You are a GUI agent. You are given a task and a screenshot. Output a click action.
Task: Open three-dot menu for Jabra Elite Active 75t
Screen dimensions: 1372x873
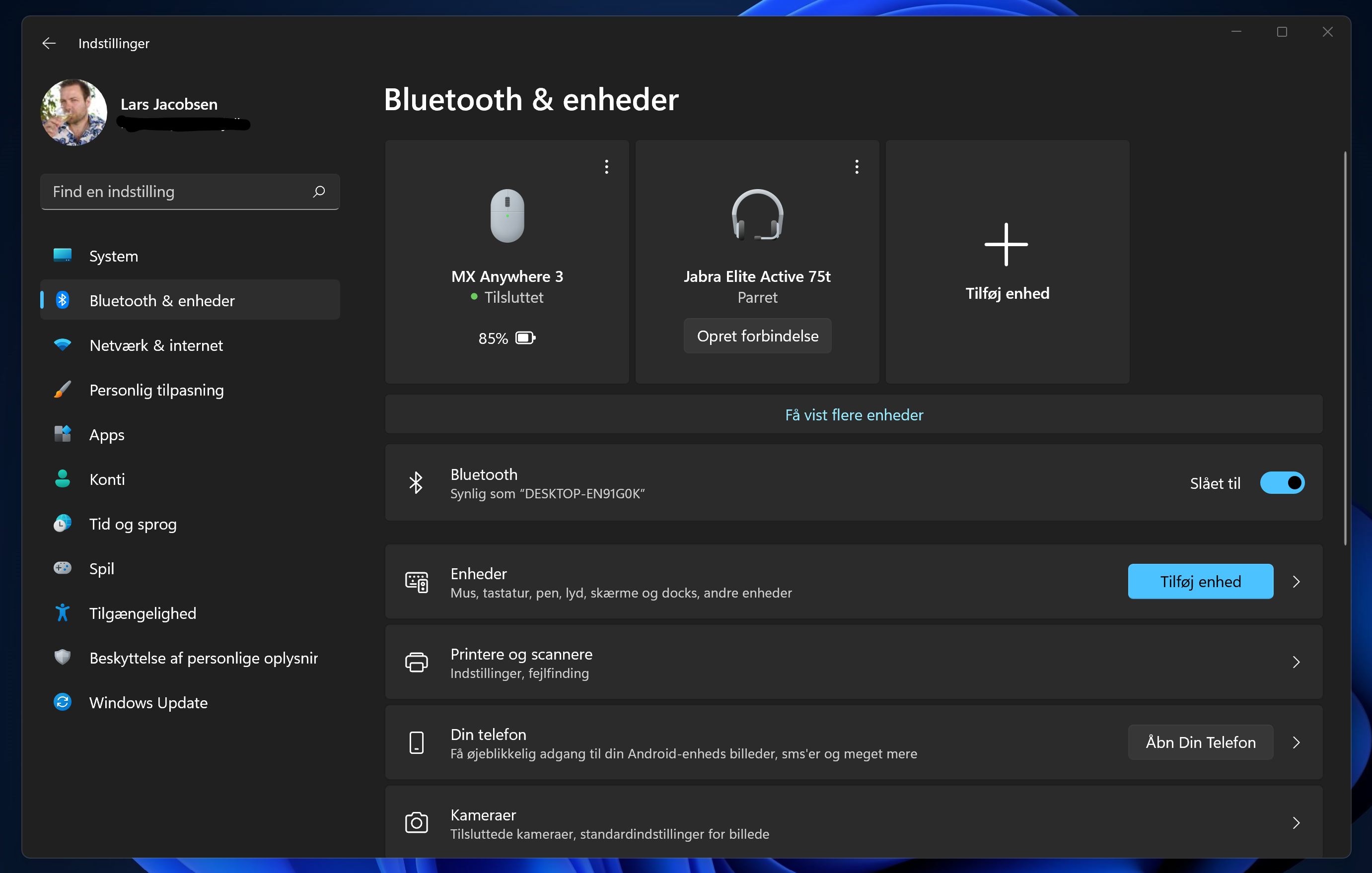click(857, 167)
